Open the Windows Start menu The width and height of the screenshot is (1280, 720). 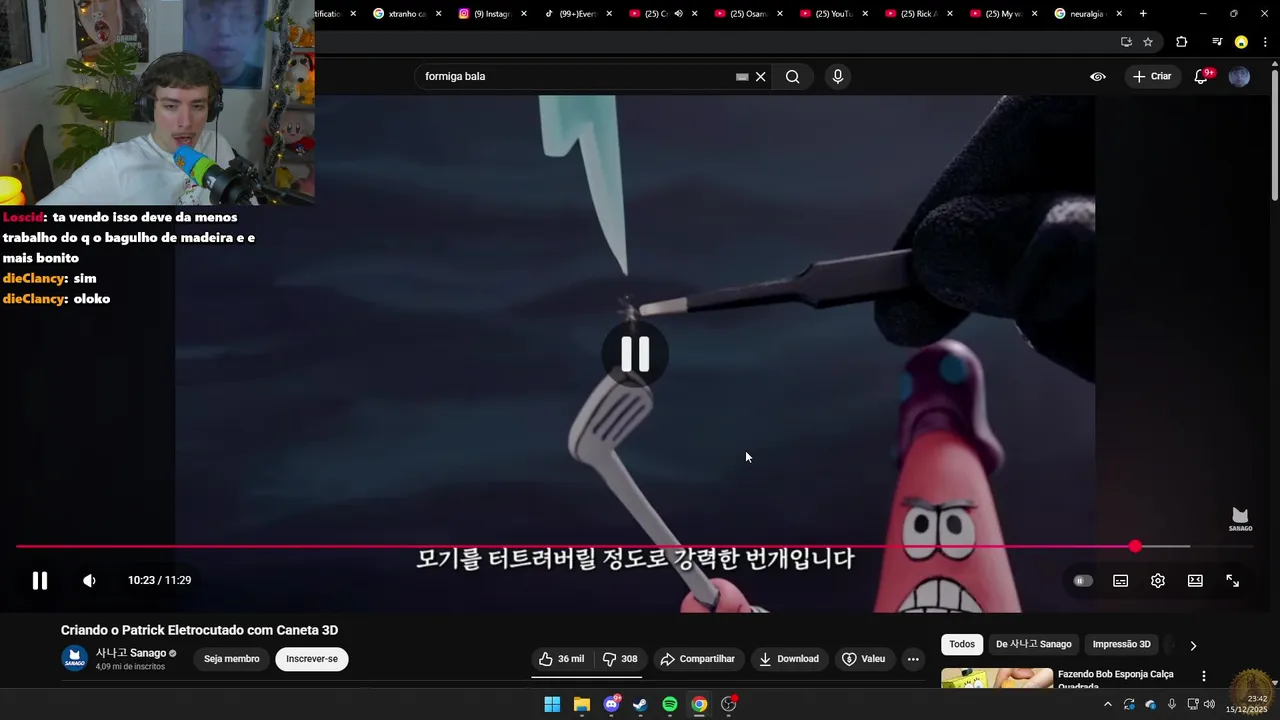552,705
